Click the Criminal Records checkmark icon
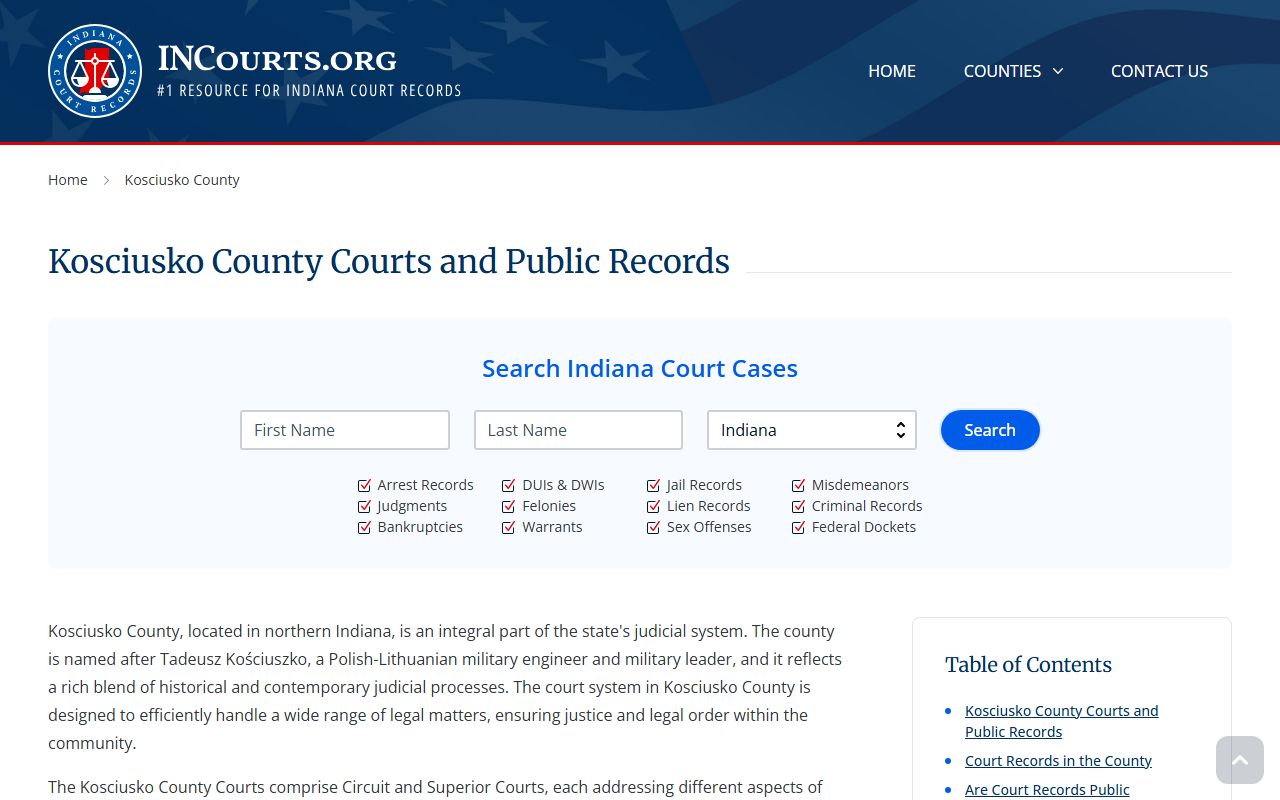Screen dimensions: 1280x800 (x=799, y=506)
